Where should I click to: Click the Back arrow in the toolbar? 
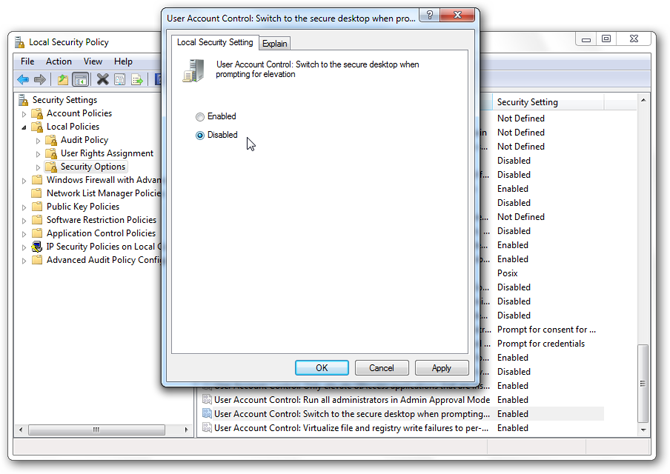pos(23,79)
